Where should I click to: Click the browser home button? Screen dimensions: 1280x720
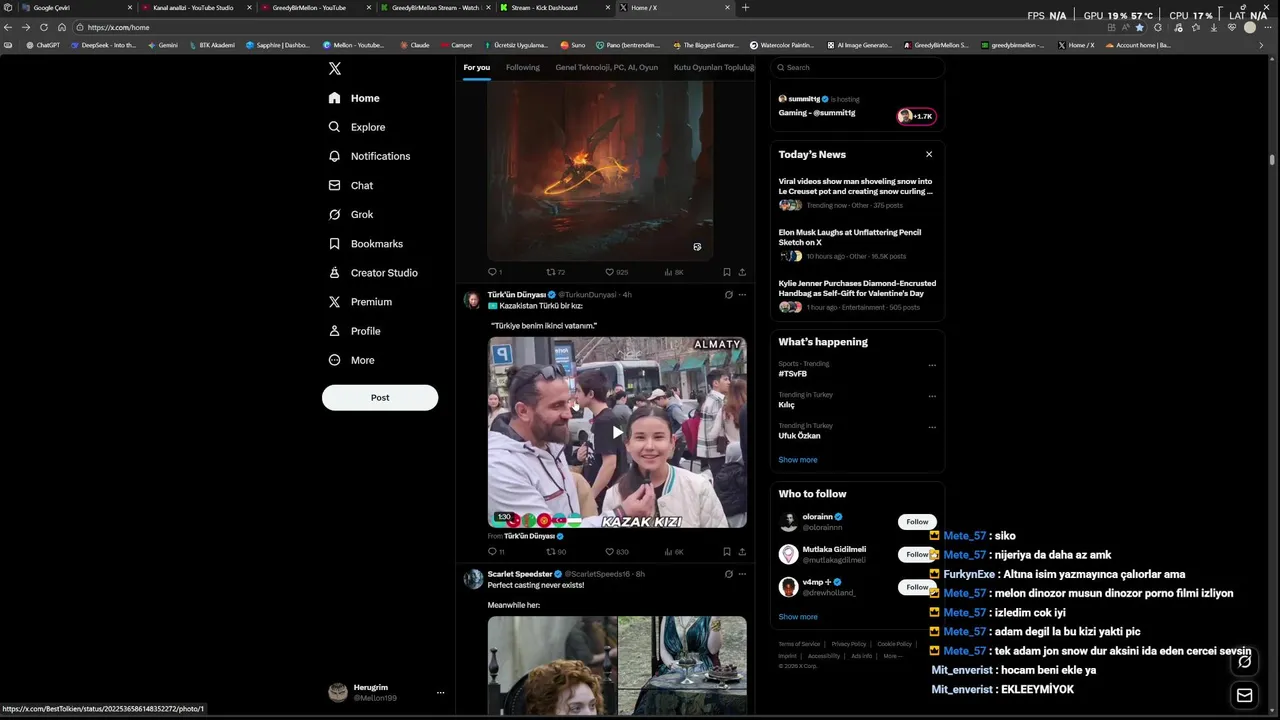tap(61, 27)
